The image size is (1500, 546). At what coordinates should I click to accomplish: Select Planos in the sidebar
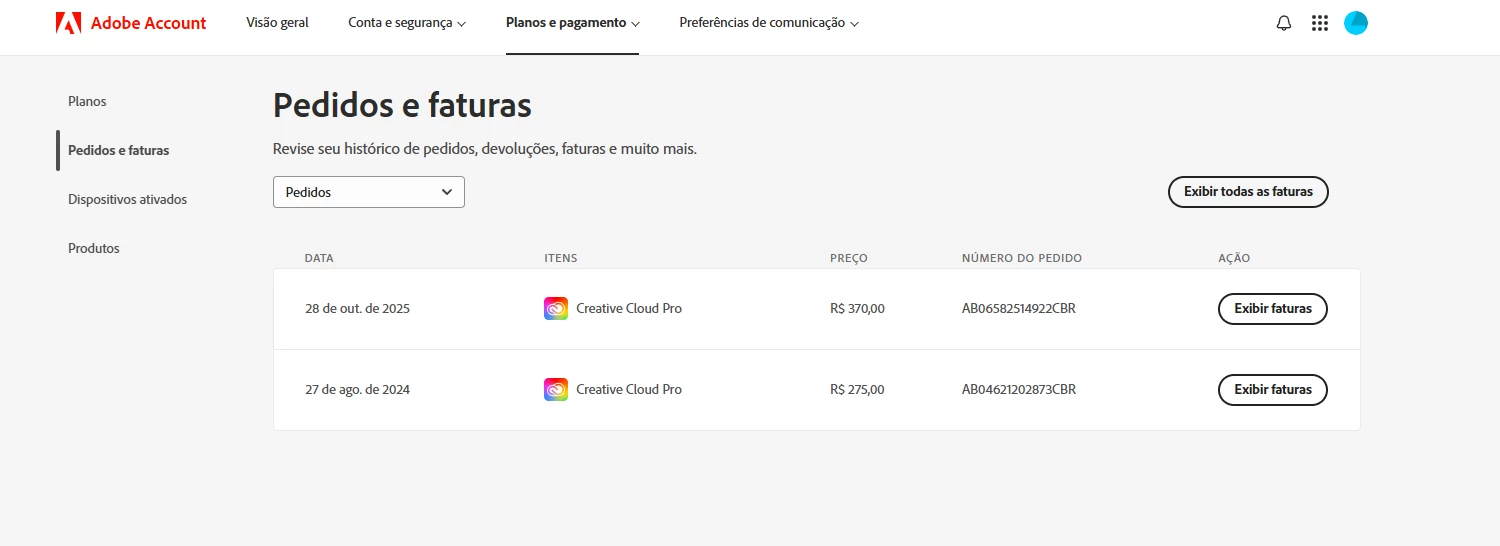87,101
